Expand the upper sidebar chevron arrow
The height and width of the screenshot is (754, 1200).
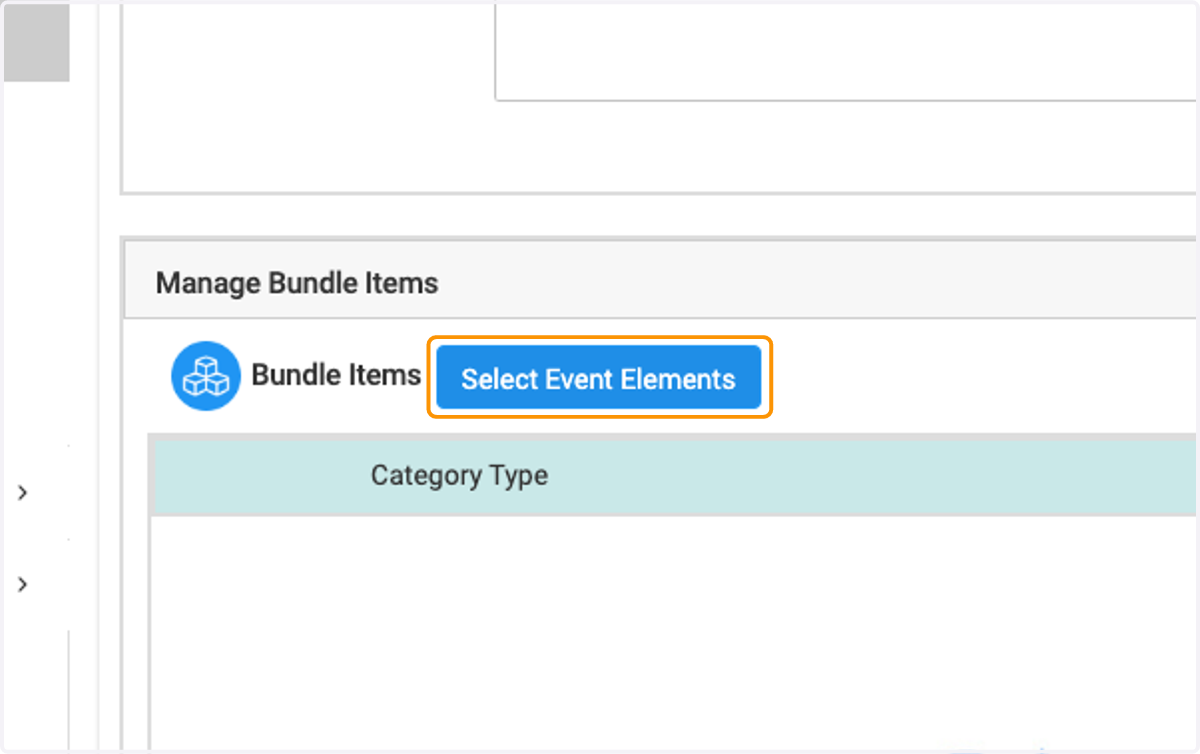[23, 492]
